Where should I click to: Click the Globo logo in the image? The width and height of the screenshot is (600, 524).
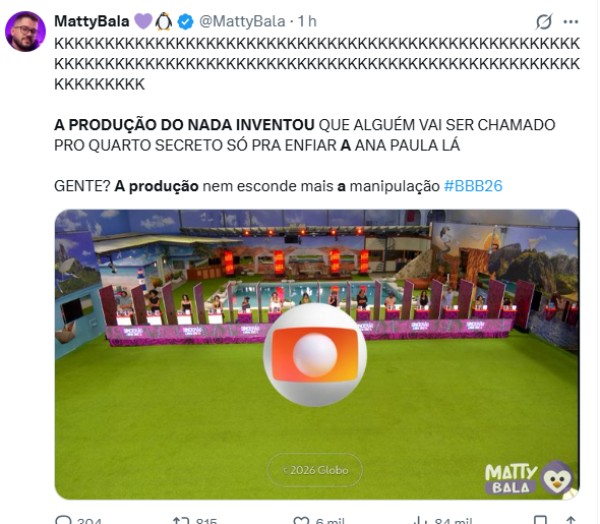click(315, 354)
